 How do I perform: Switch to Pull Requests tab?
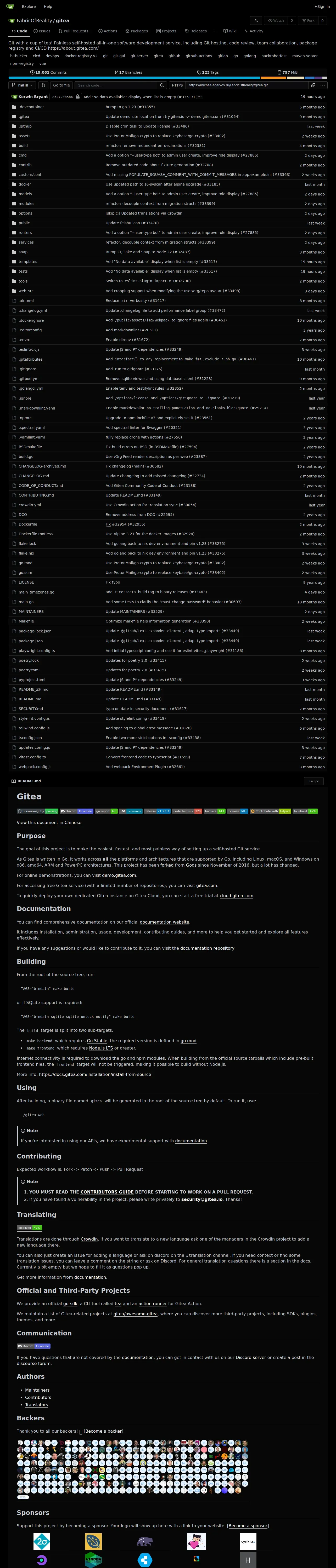click(x=73, y=31)
